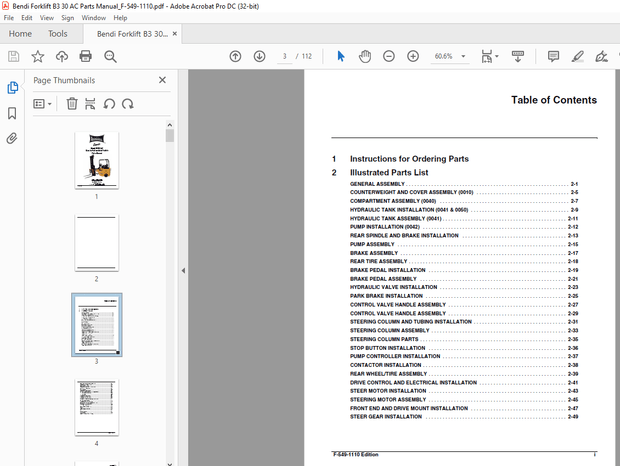
Task: Switch to the Home tab
Action: (x=20, y=34)
